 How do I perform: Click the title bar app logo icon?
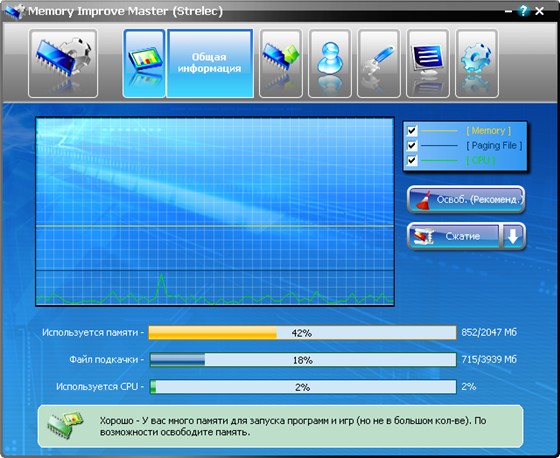[x=14, y=11]
